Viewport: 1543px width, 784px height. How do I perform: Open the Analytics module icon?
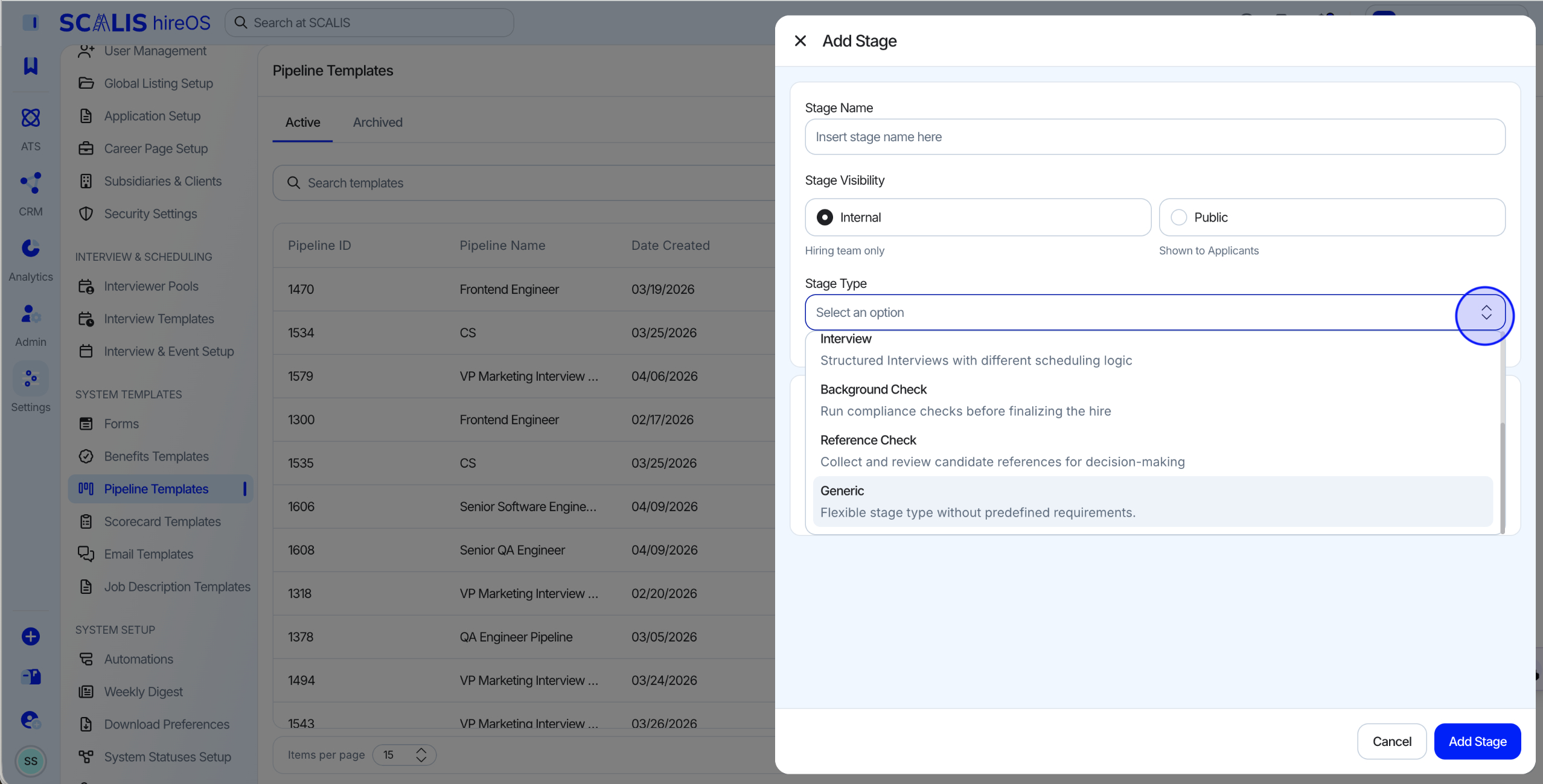click(31, 248)
